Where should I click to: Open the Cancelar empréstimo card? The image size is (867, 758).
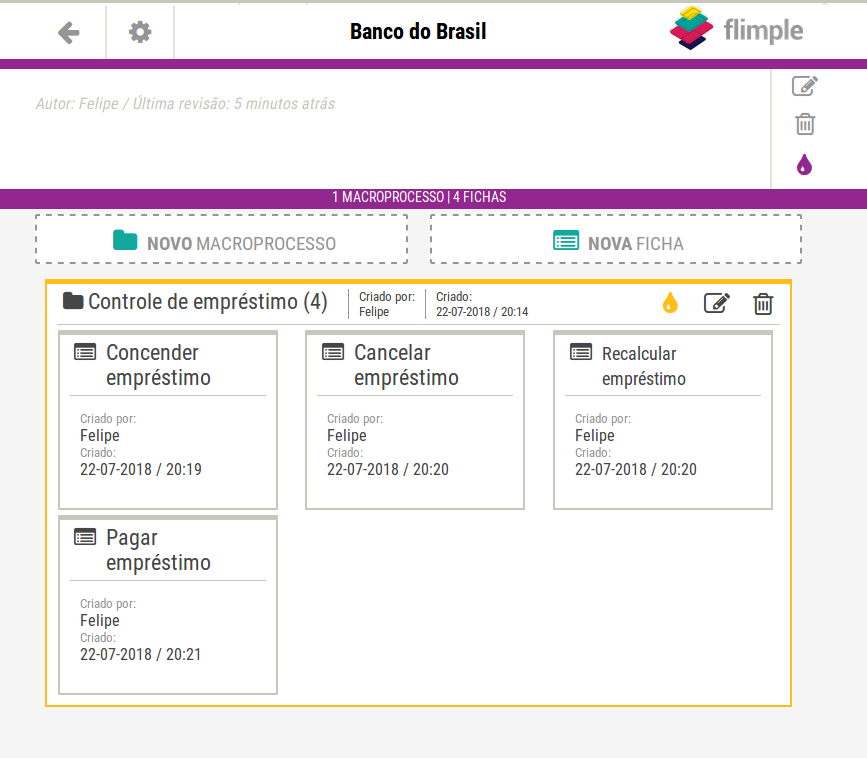[415, 420]
